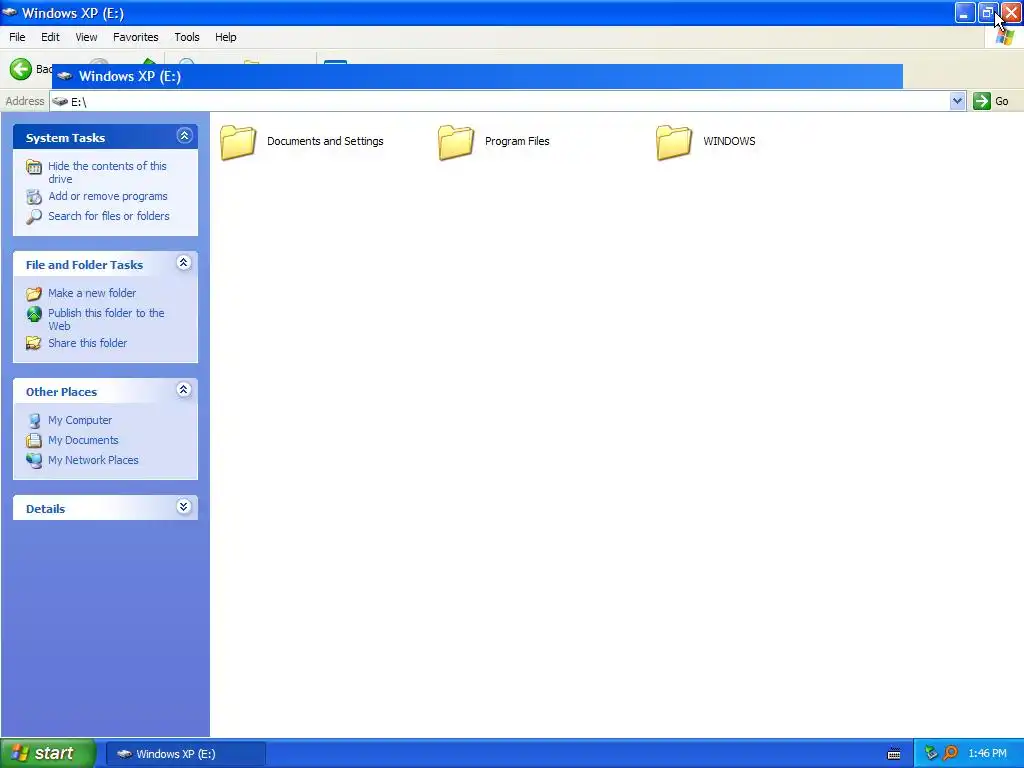Click the My Network Places icon

(x=34, y=460)
